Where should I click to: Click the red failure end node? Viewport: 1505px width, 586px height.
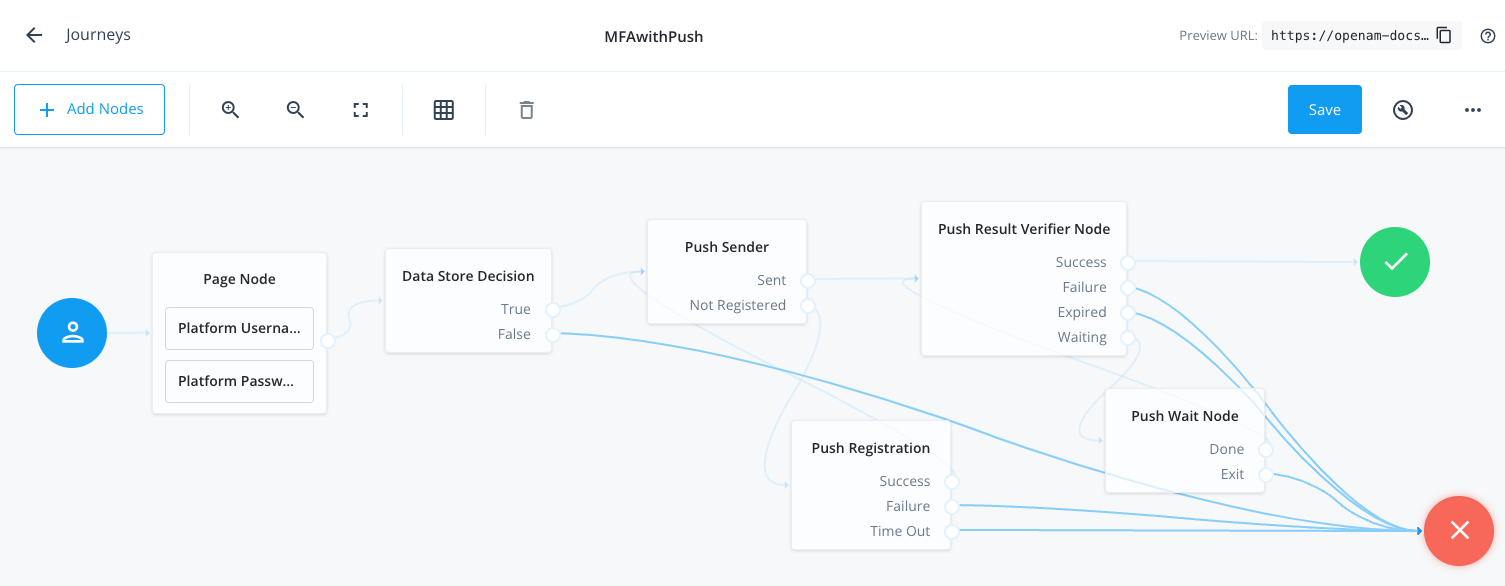[1458, 530]
